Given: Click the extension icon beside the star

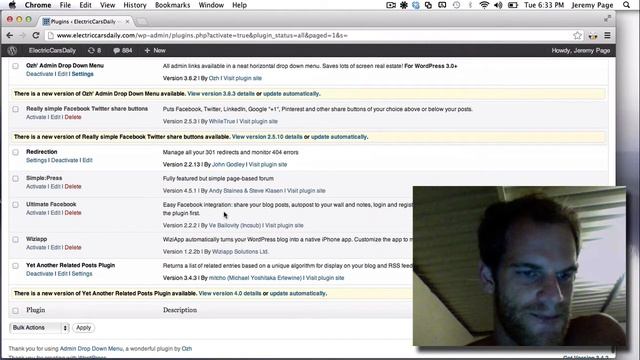Looking at the screenshot, I should (x=593, y=36).
